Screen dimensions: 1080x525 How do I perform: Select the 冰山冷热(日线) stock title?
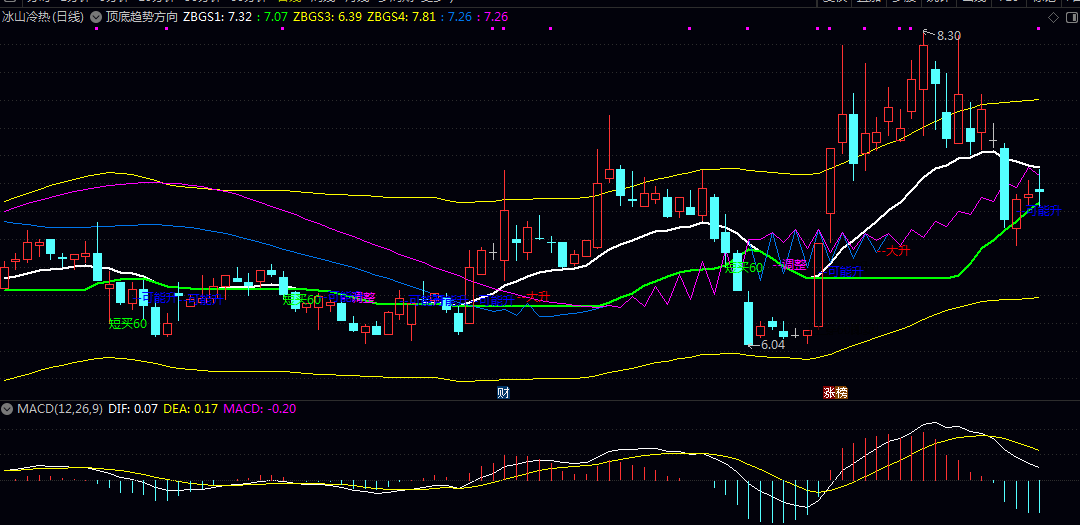tap(42, 17)
